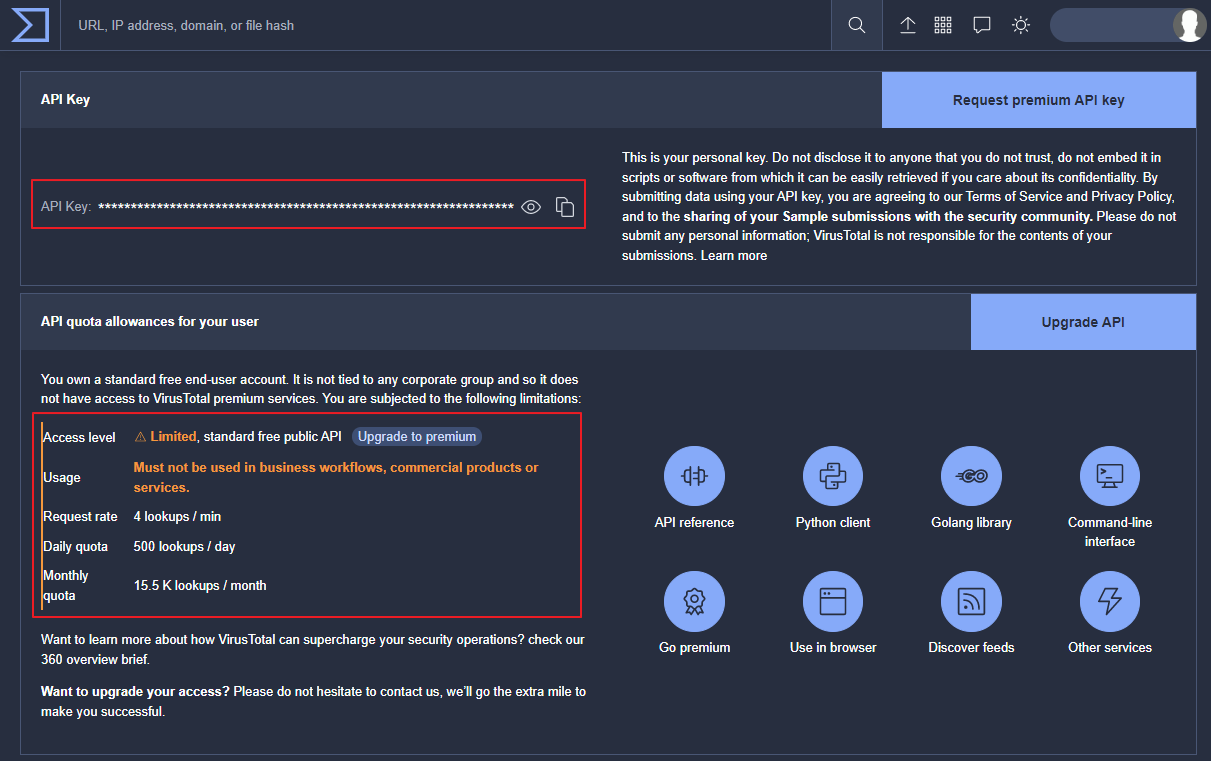Open the Golang library icon

tap(971, 476)
